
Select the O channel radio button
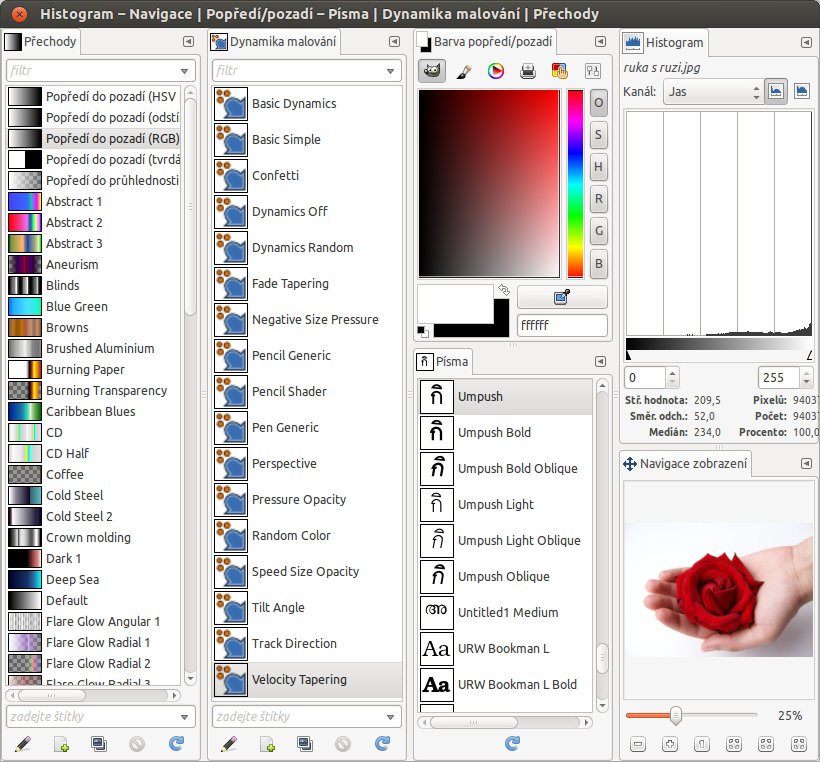pyautogui.click(x=598, y=102)
